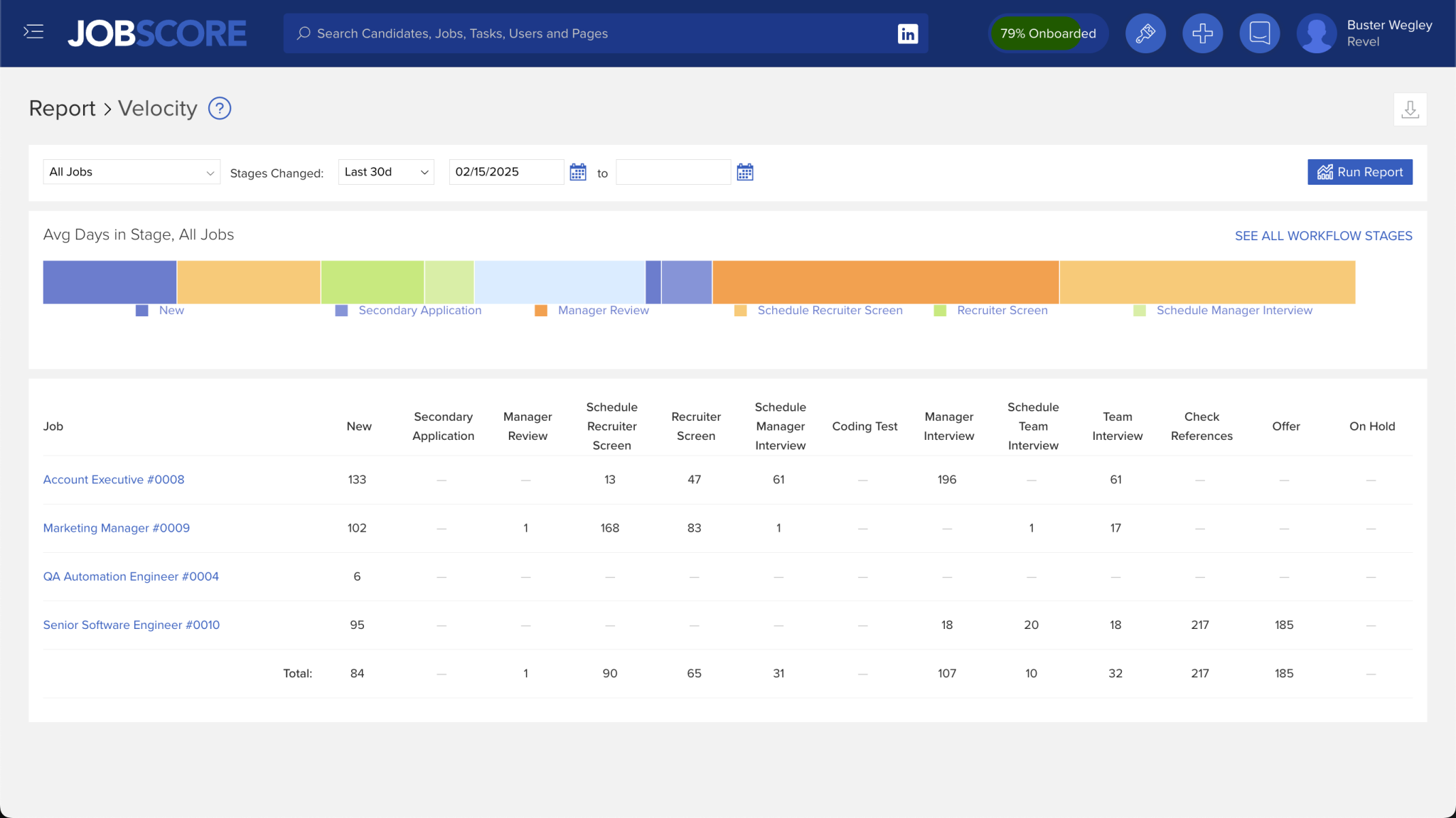Expand the All Jobs dropdown
The width and height of the screenshot is (1456, 818).
tap(132, 172)
